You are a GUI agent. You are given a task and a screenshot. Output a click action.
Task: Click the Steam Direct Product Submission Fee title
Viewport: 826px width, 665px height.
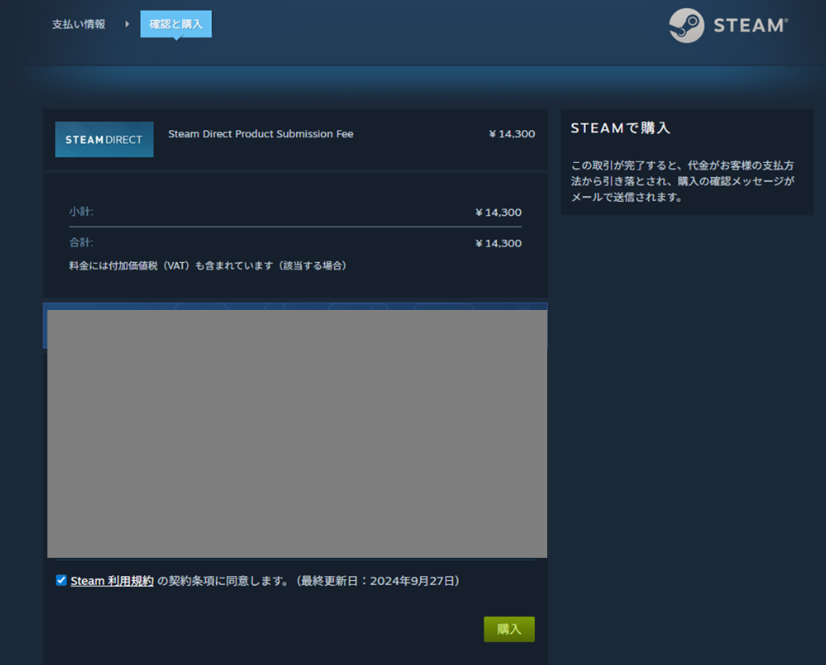[x=260, y=134]
